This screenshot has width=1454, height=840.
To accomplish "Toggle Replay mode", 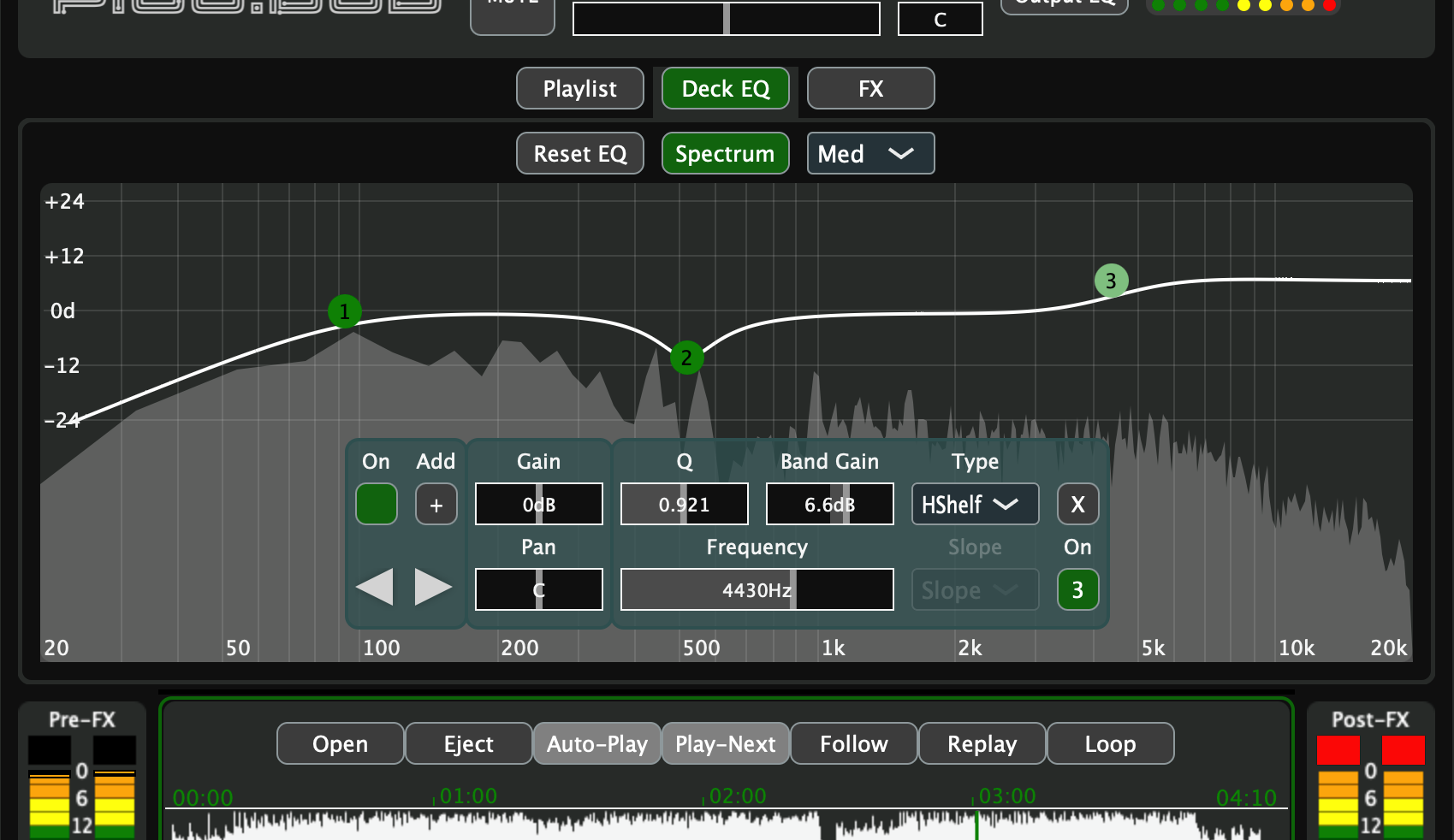I will (x=982, y=743).
